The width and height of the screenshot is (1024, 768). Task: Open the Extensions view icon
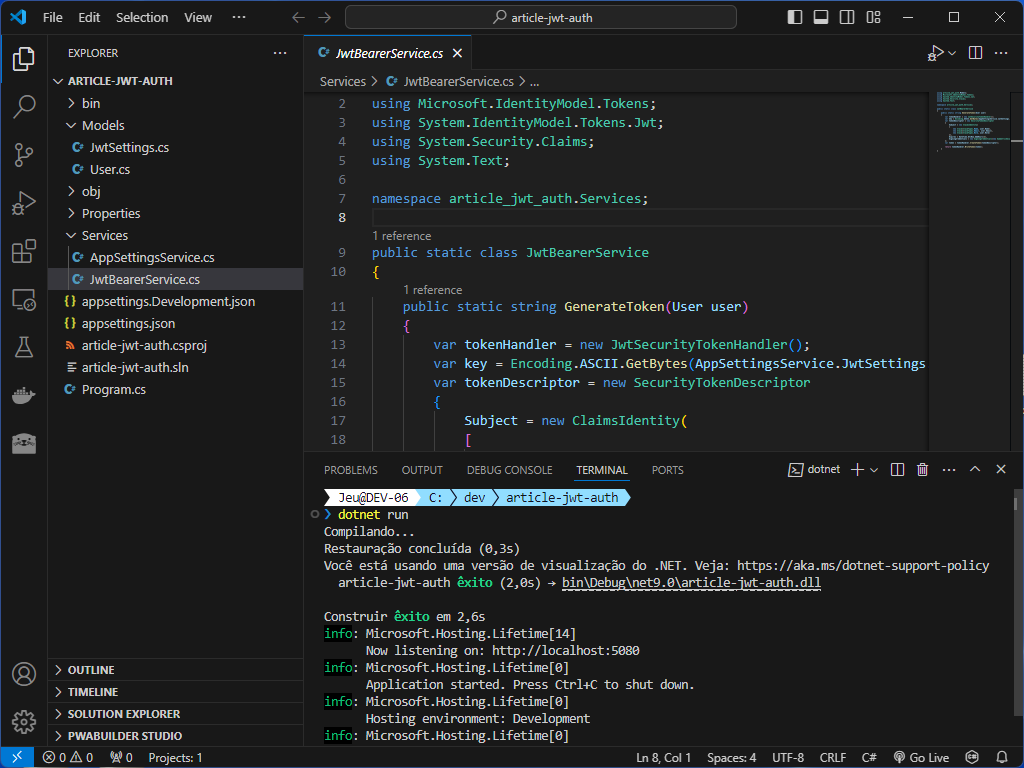click(24, 251)
